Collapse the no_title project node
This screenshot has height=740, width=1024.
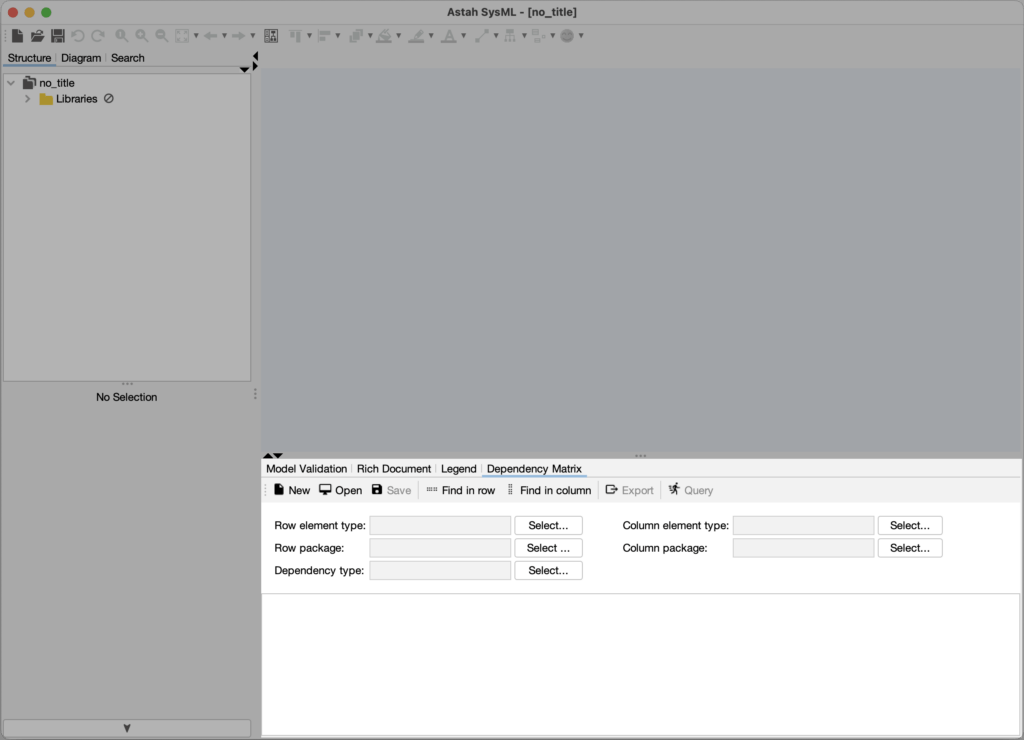pos(10,82)
